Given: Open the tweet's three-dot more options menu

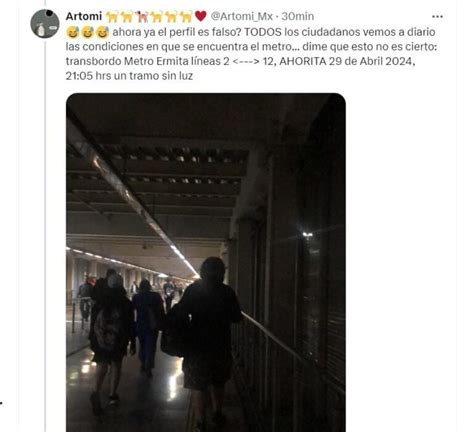Looking at the screenshot, I should pos(437,16).
